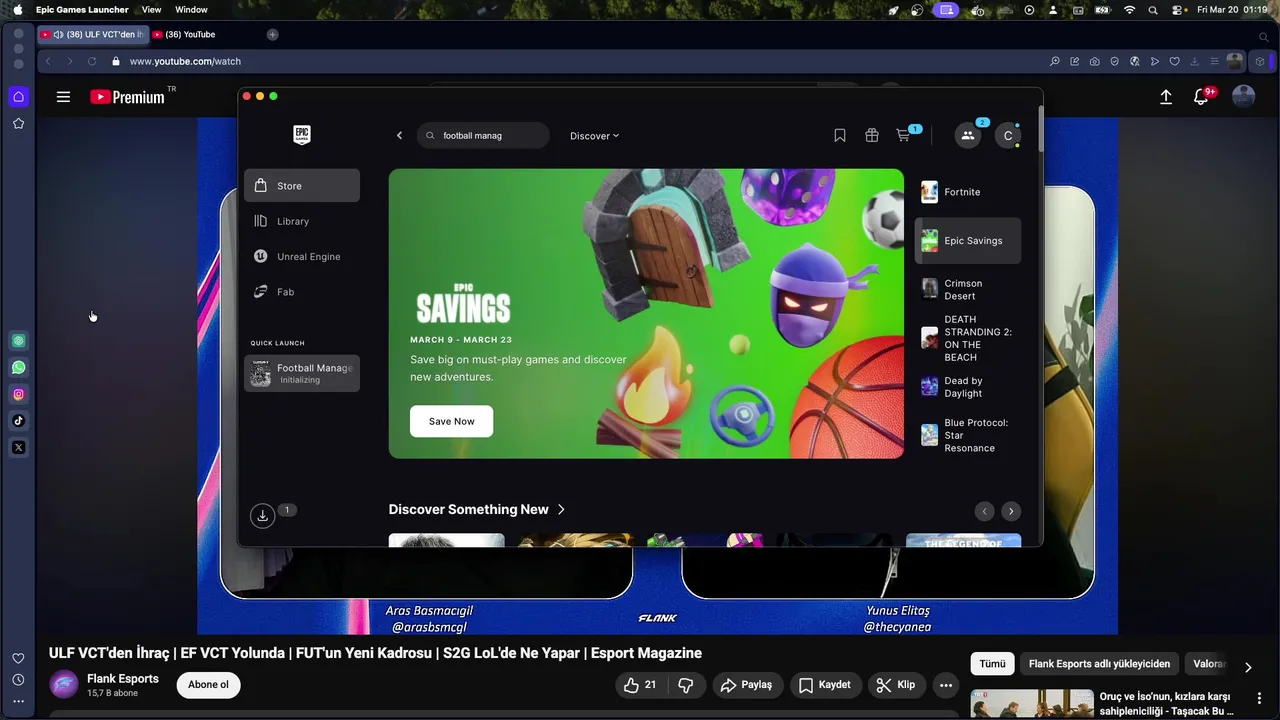Select DEATH STRANDING 2: ON THE BEACH

pos(968,338)
